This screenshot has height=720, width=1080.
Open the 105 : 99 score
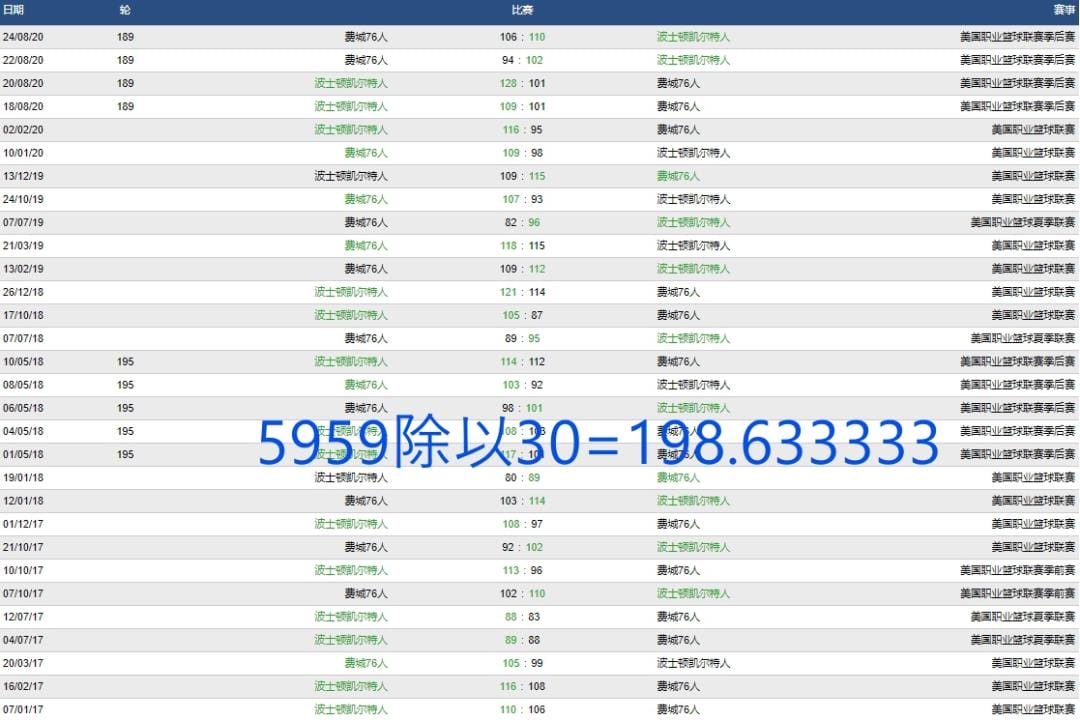point(522,664)
